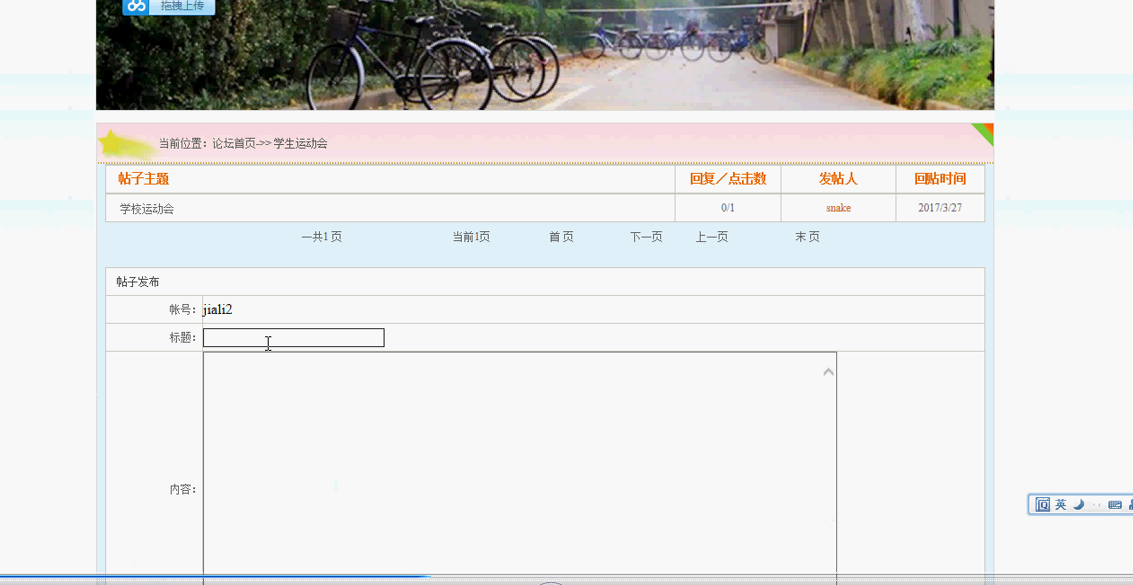Click the 发帖人 column header
Viewport: 1133px width, 585px height.
[x=838, y=179]
